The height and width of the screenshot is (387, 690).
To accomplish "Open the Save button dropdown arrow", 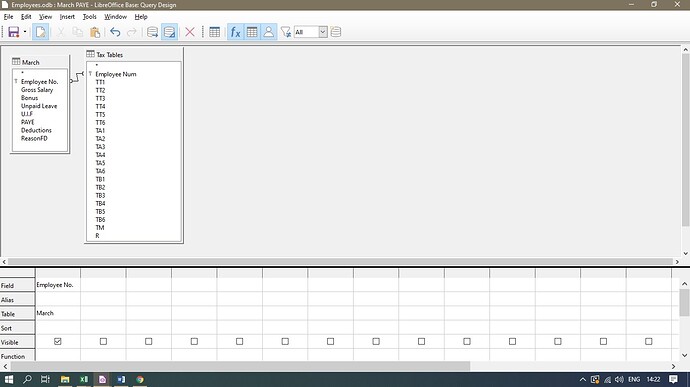I will (x=25, y=32).
